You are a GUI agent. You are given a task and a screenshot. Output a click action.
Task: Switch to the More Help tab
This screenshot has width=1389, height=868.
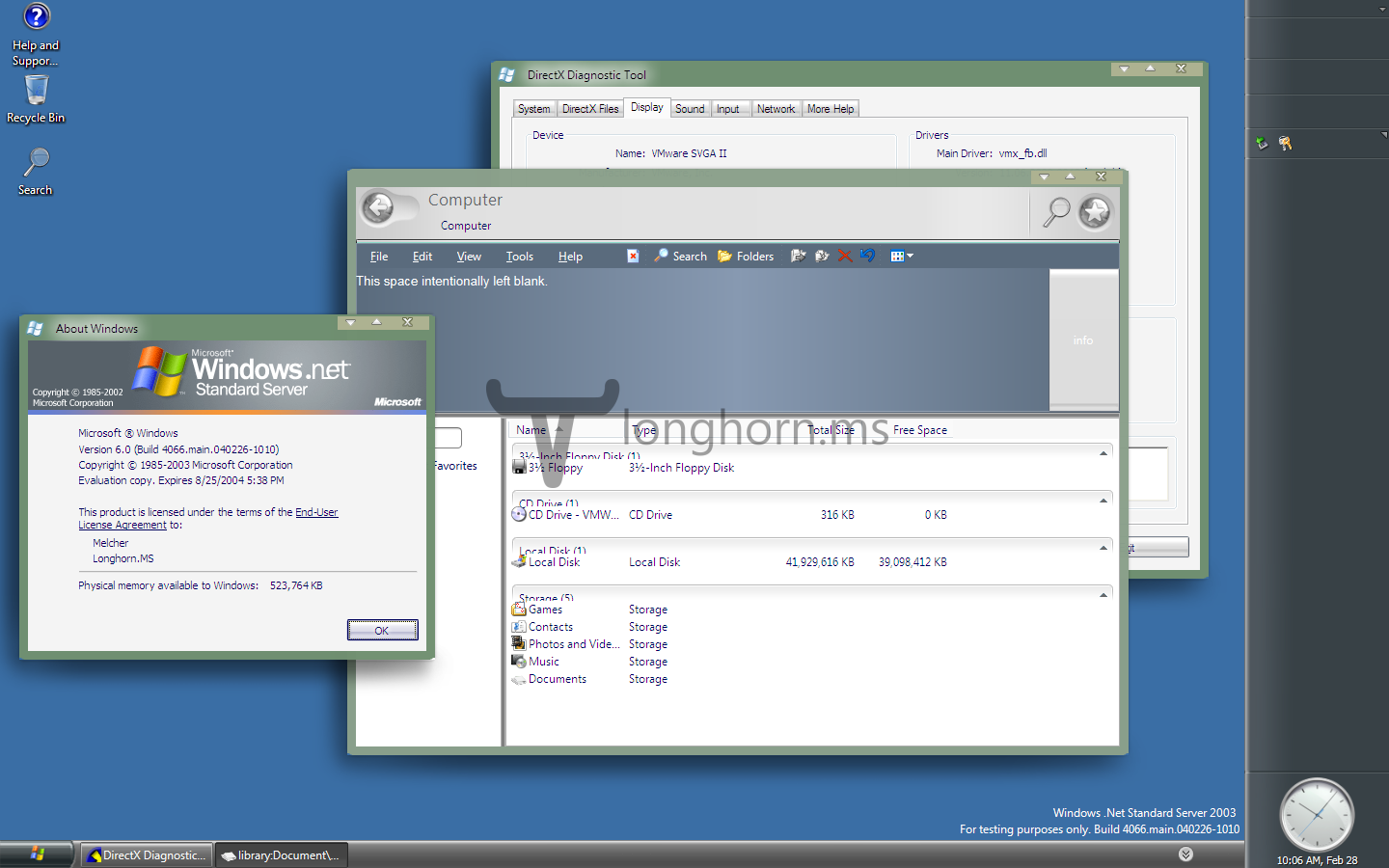[x=831, y=109]
